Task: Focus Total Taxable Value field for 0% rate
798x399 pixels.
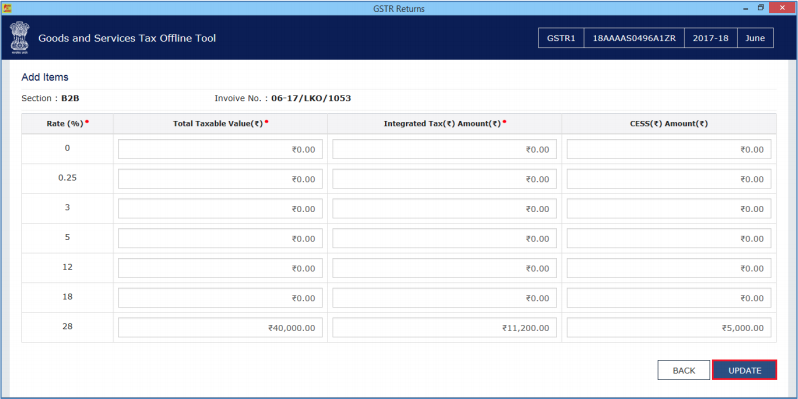Action: tap(220, 149)
